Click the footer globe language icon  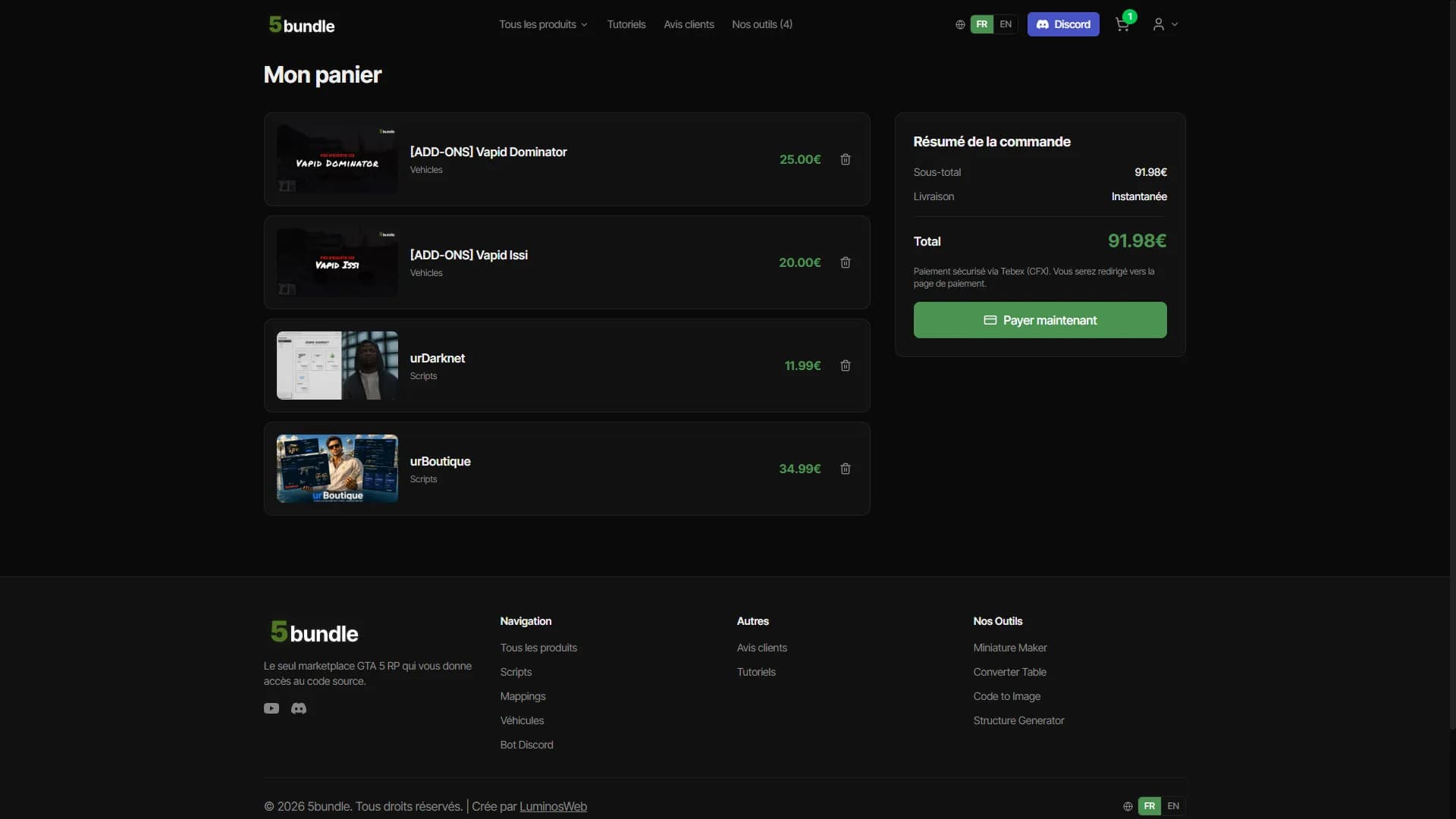pyautogui.click(x=1128, y=806)
